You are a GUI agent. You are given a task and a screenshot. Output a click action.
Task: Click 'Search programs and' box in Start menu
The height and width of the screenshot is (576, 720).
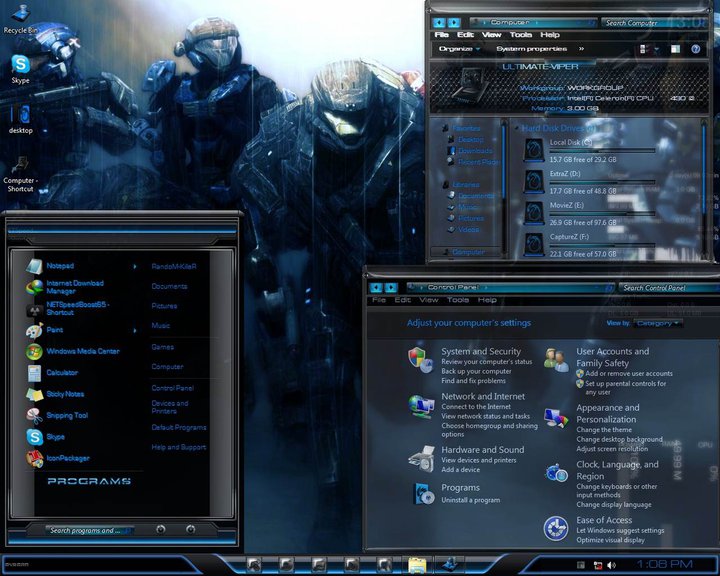pos(90,531)
